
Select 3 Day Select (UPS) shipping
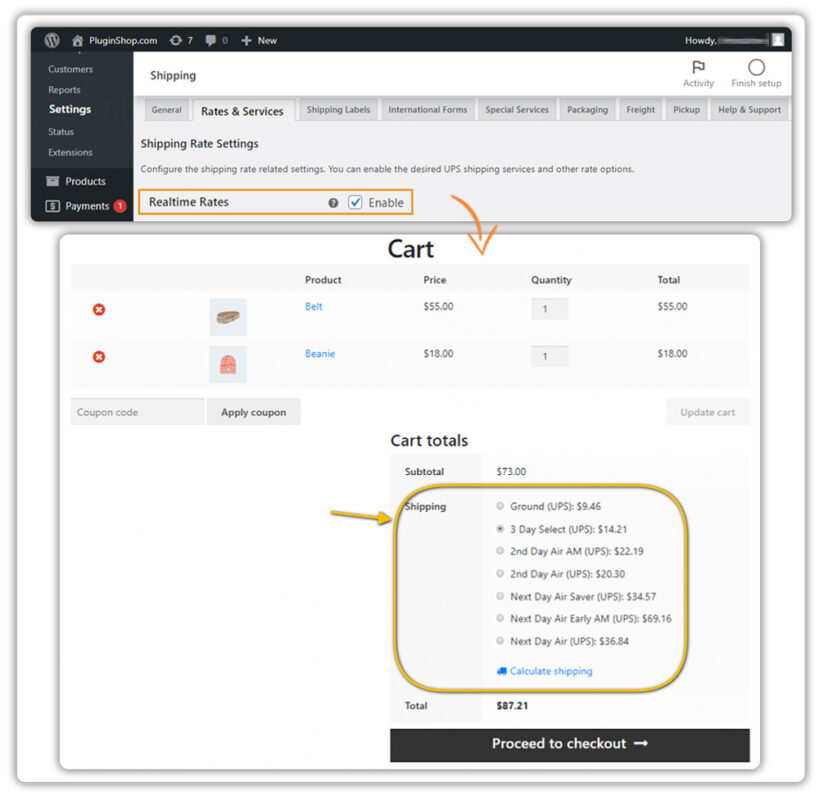[x=500, y=528]
